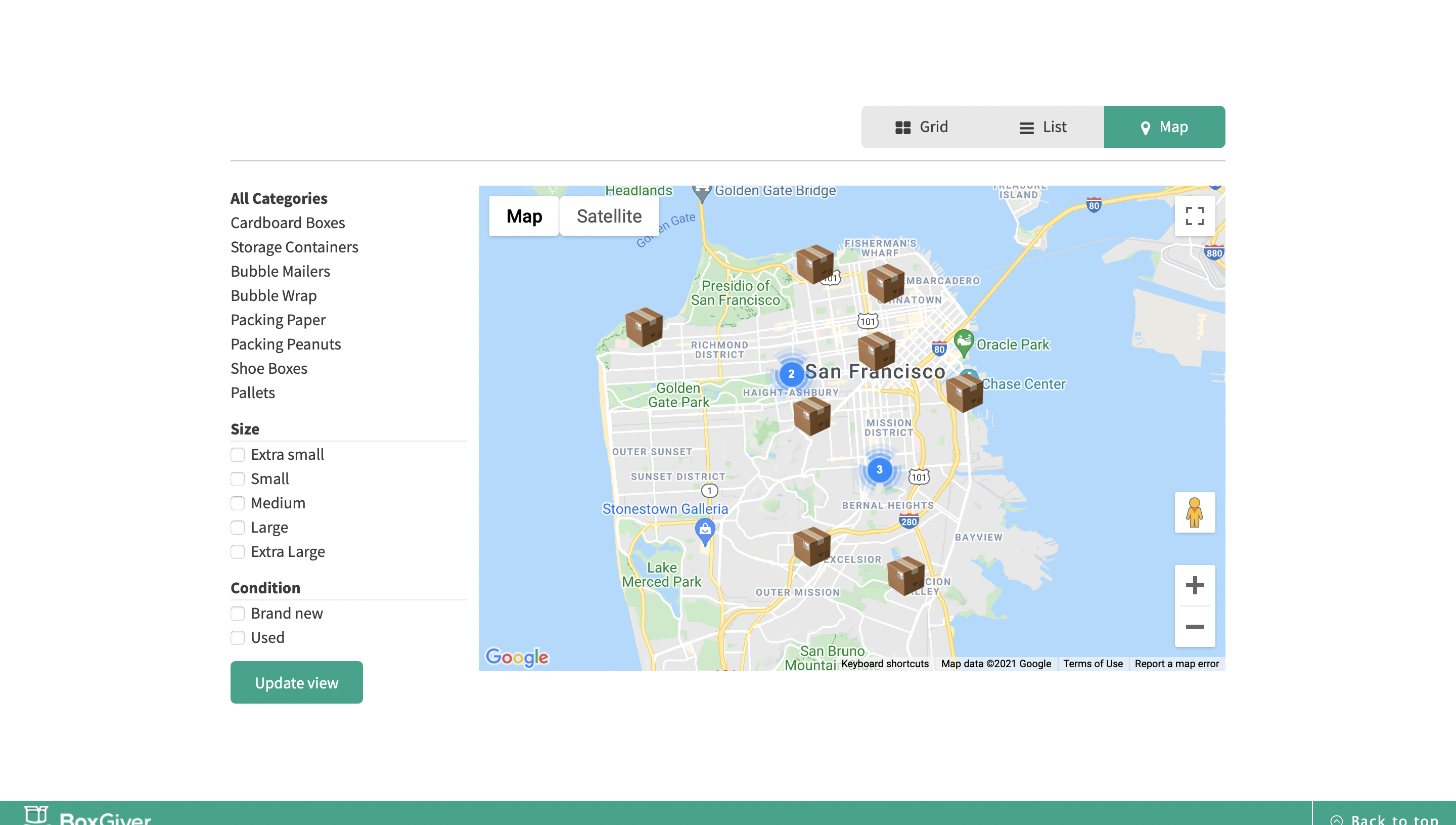Image resolution: width=1456 pixels, height=825 pixels.
Task: Zoom out on the map
Action: click(1194, 627)
